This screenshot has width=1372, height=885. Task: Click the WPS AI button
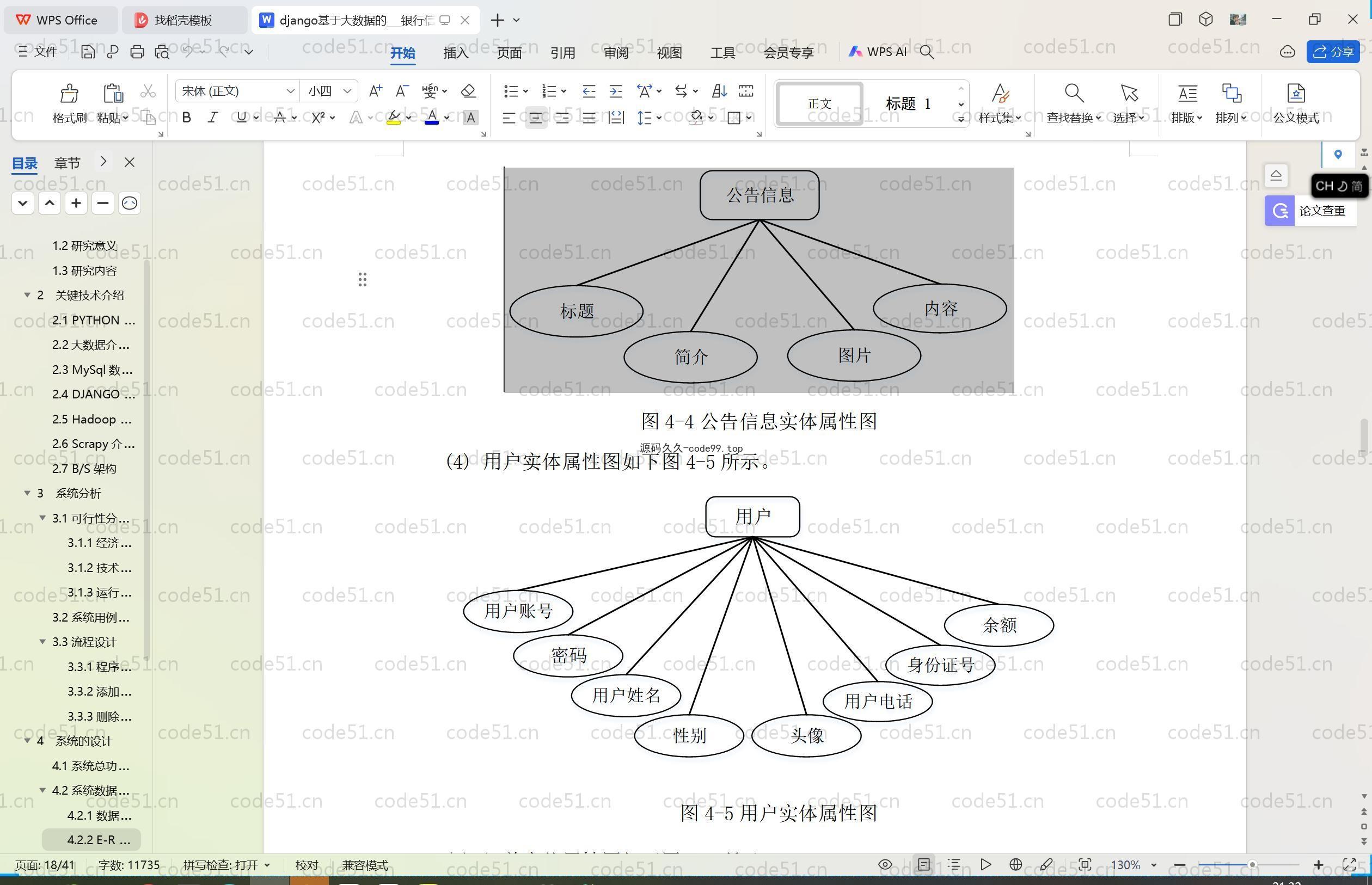(878, 52)
